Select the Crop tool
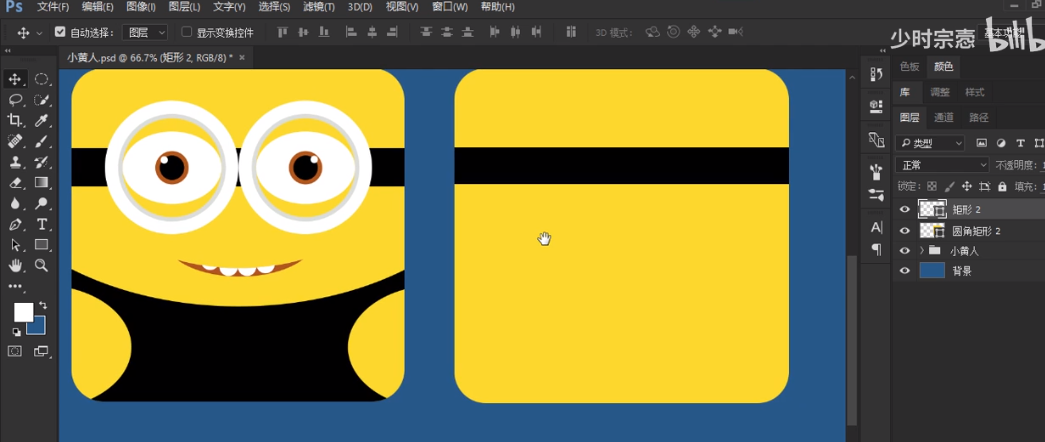Screen dimensions: 1045x442 pos(15,121)
